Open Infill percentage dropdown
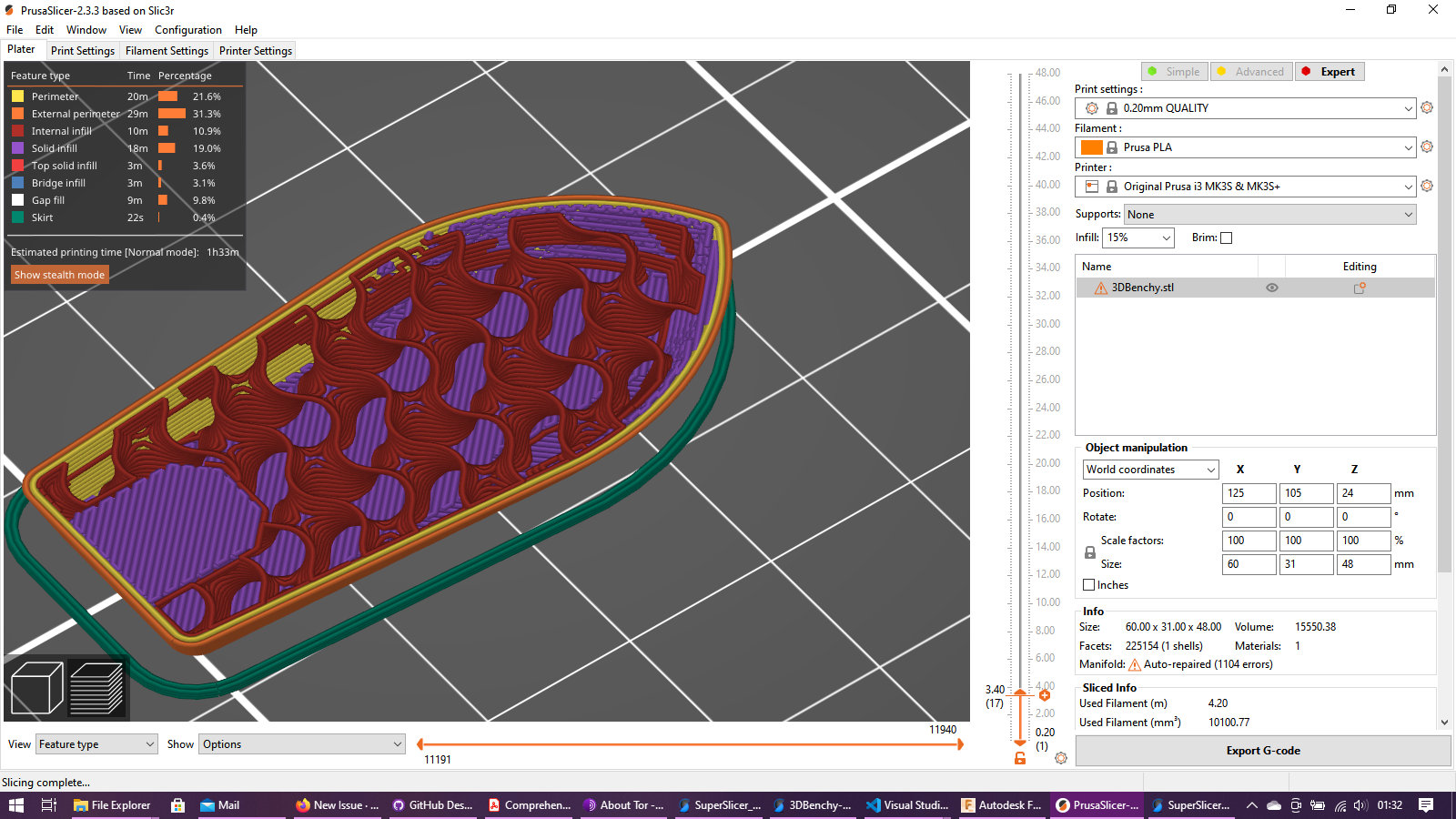 1138,238
